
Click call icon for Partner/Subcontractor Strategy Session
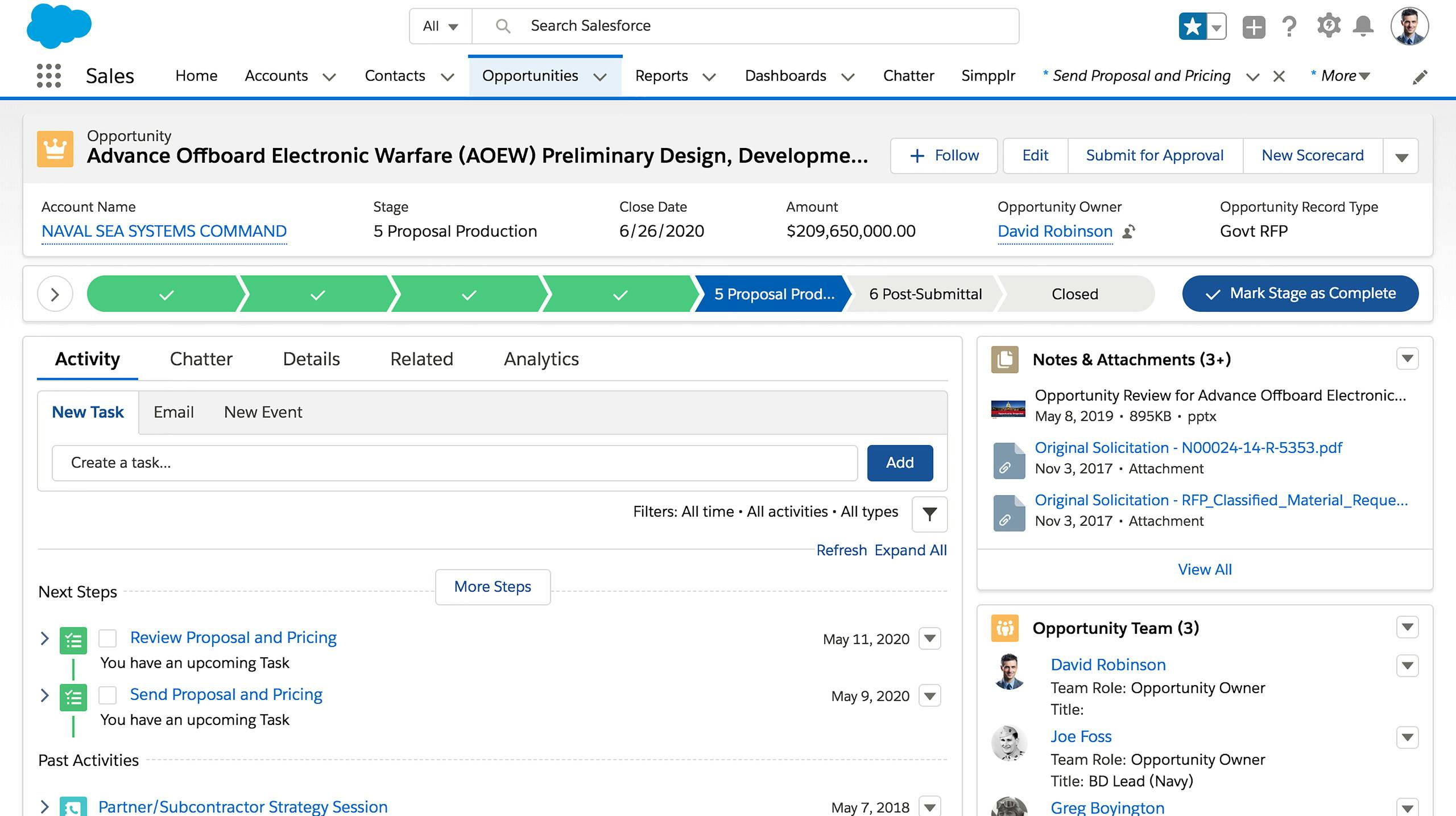pos(73,806)
